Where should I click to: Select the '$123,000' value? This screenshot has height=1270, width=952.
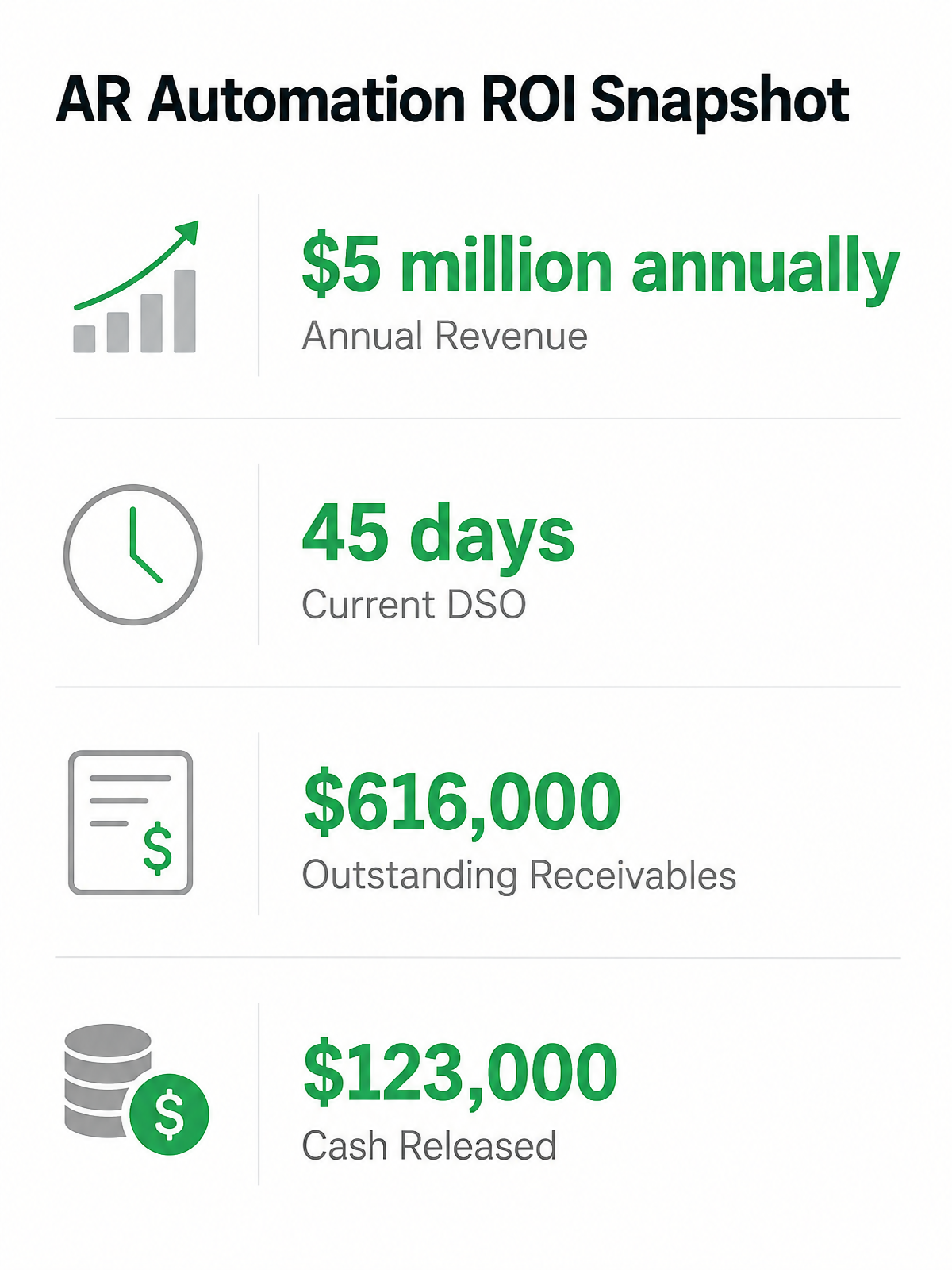[460, 1073]
